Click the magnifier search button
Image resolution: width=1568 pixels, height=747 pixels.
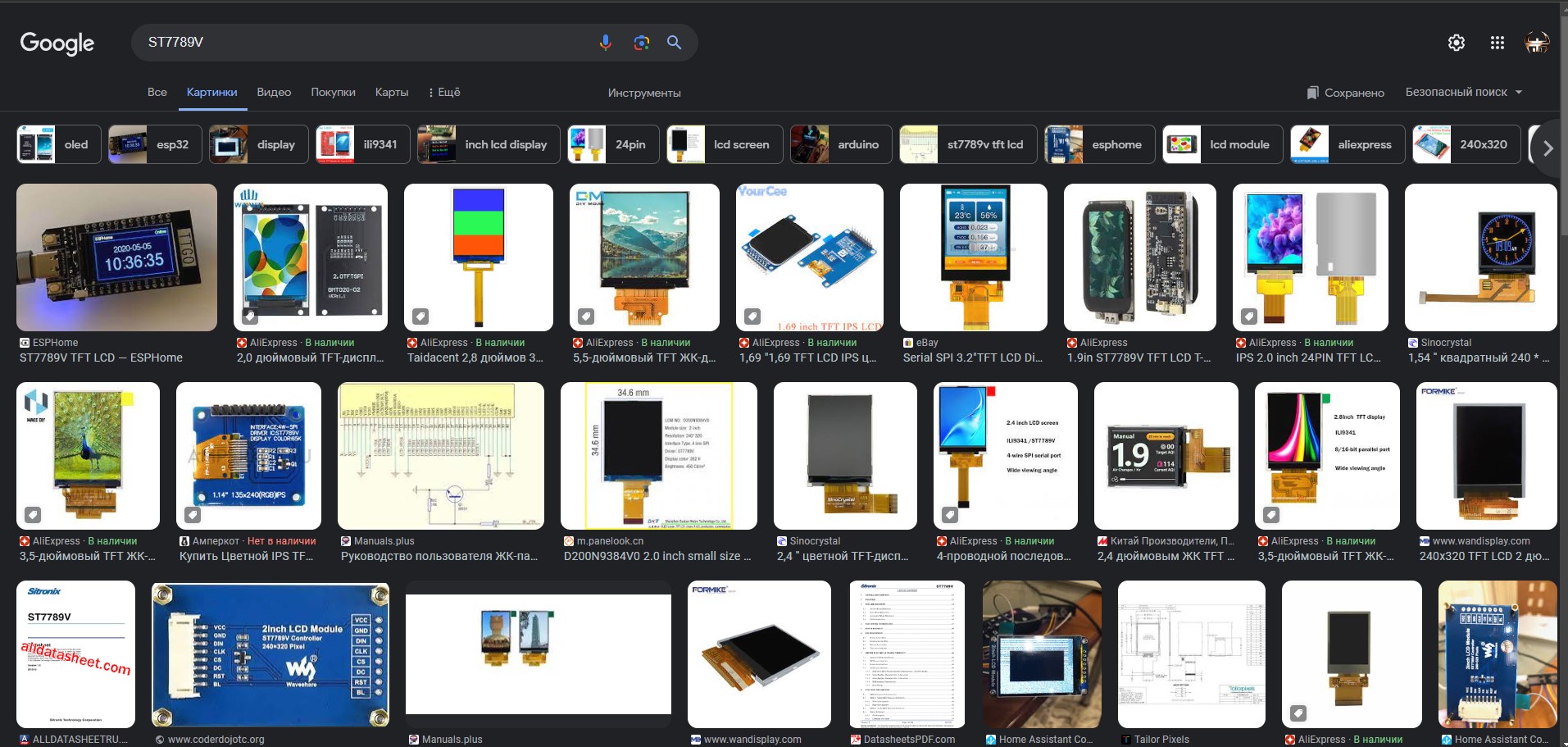(x=674, y=43)
